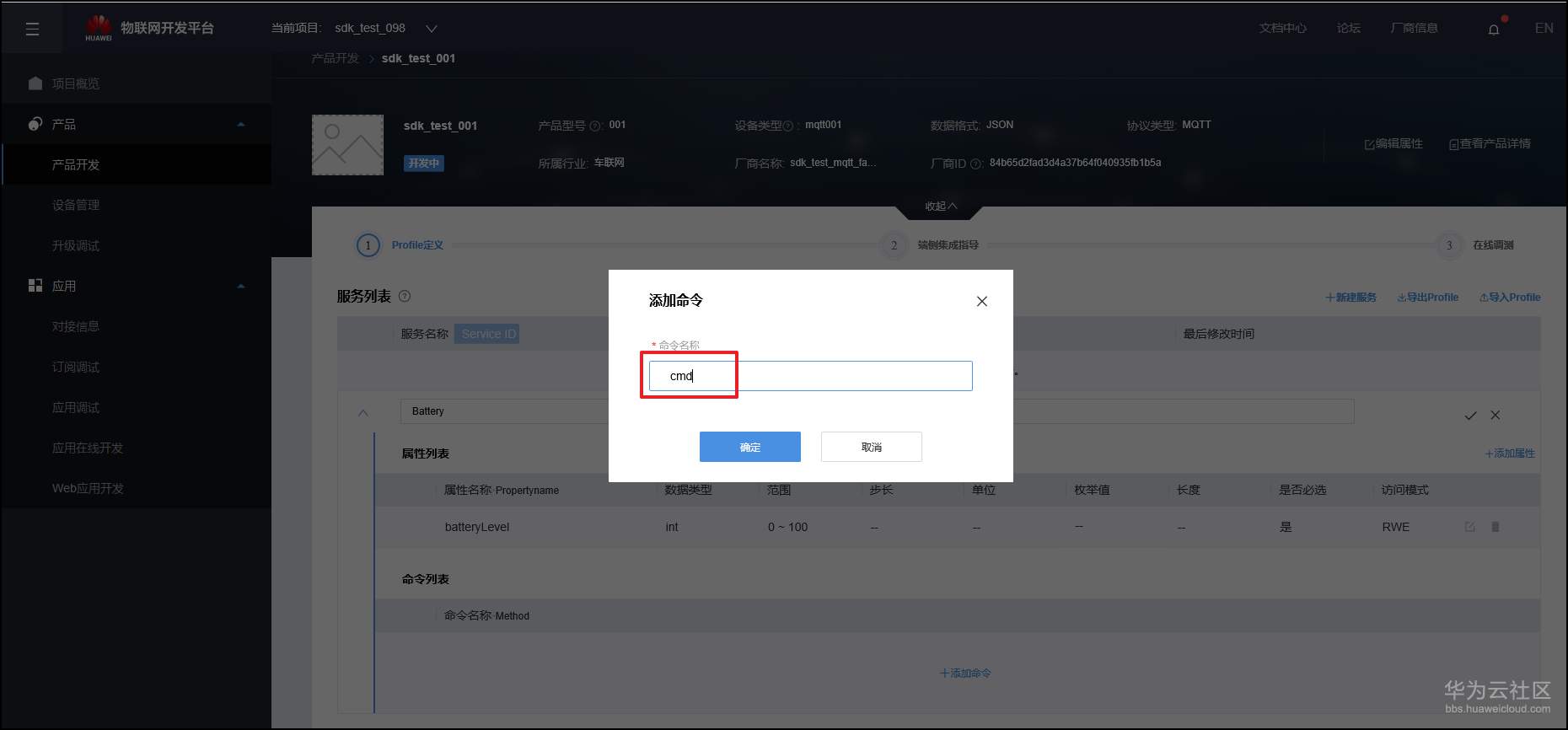Click 导入Profile link
This screenshot has width=1568, height=730.
click(1510, 298)
